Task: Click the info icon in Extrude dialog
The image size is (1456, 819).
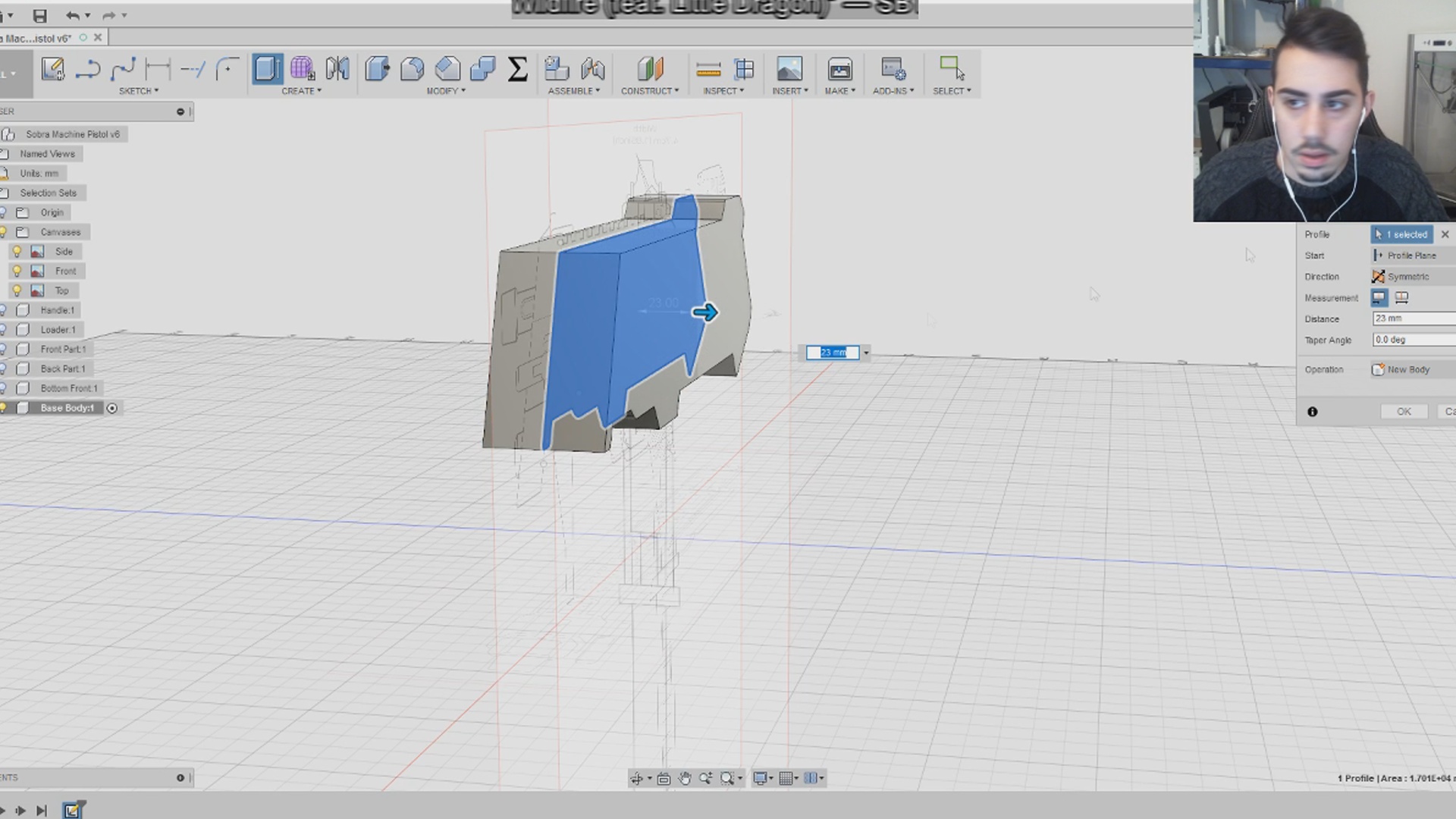Action: [x=1313, y=412]
